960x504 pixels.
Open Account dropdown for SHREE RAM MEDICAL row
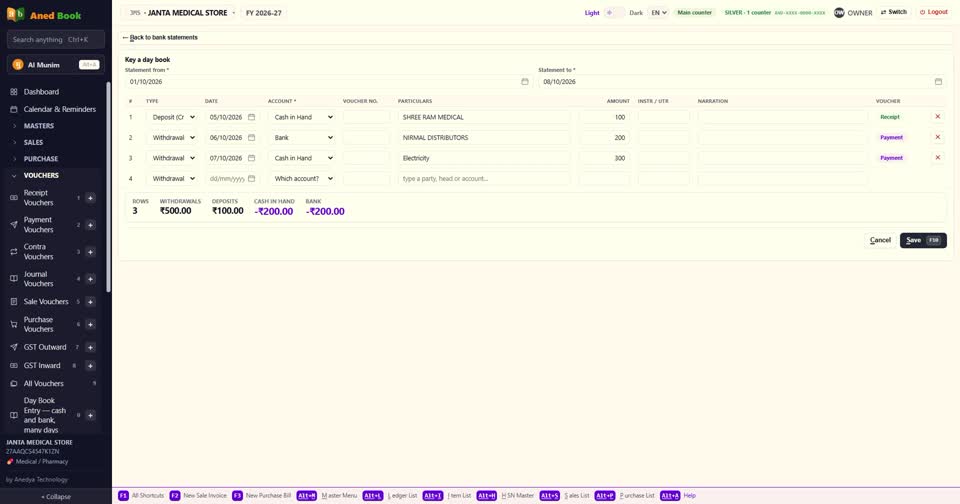302,117
